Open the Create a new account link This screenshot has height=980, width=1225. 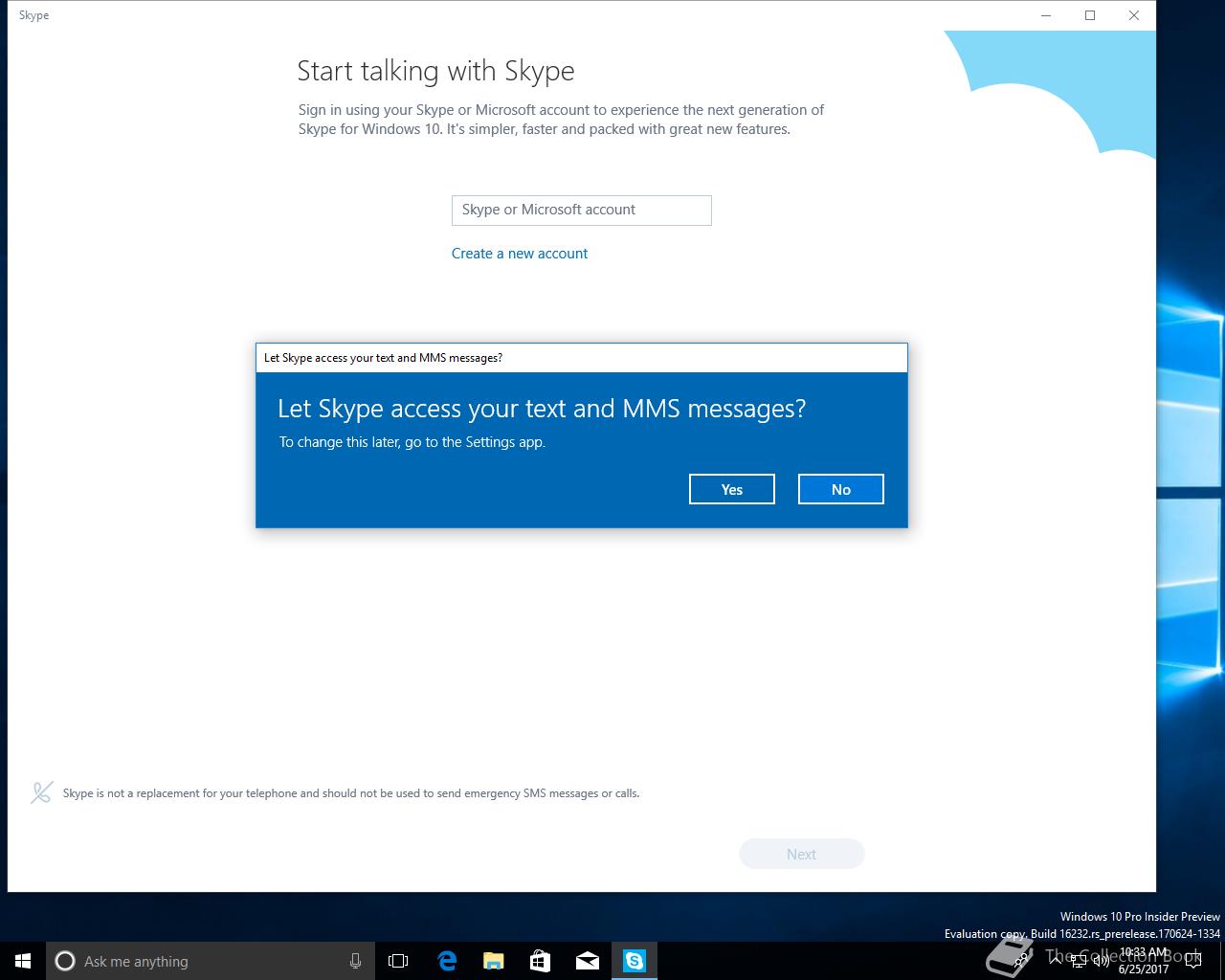click(520, 254)
